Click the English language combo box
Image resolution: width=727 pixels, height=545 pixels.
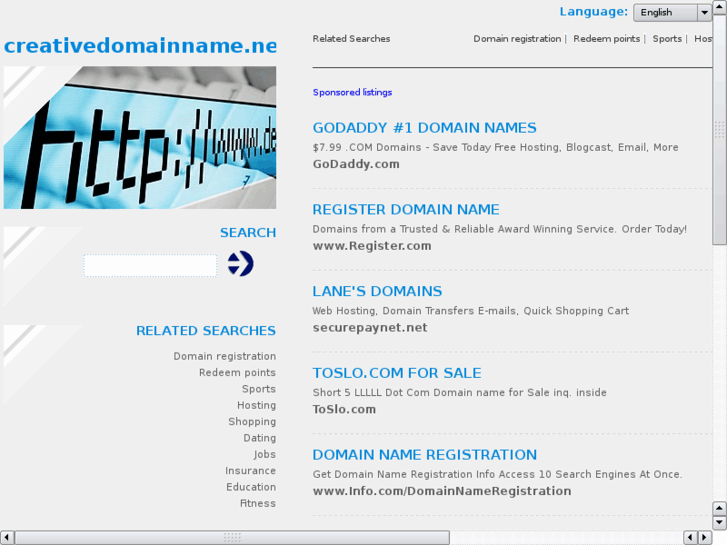click(672, 13)
